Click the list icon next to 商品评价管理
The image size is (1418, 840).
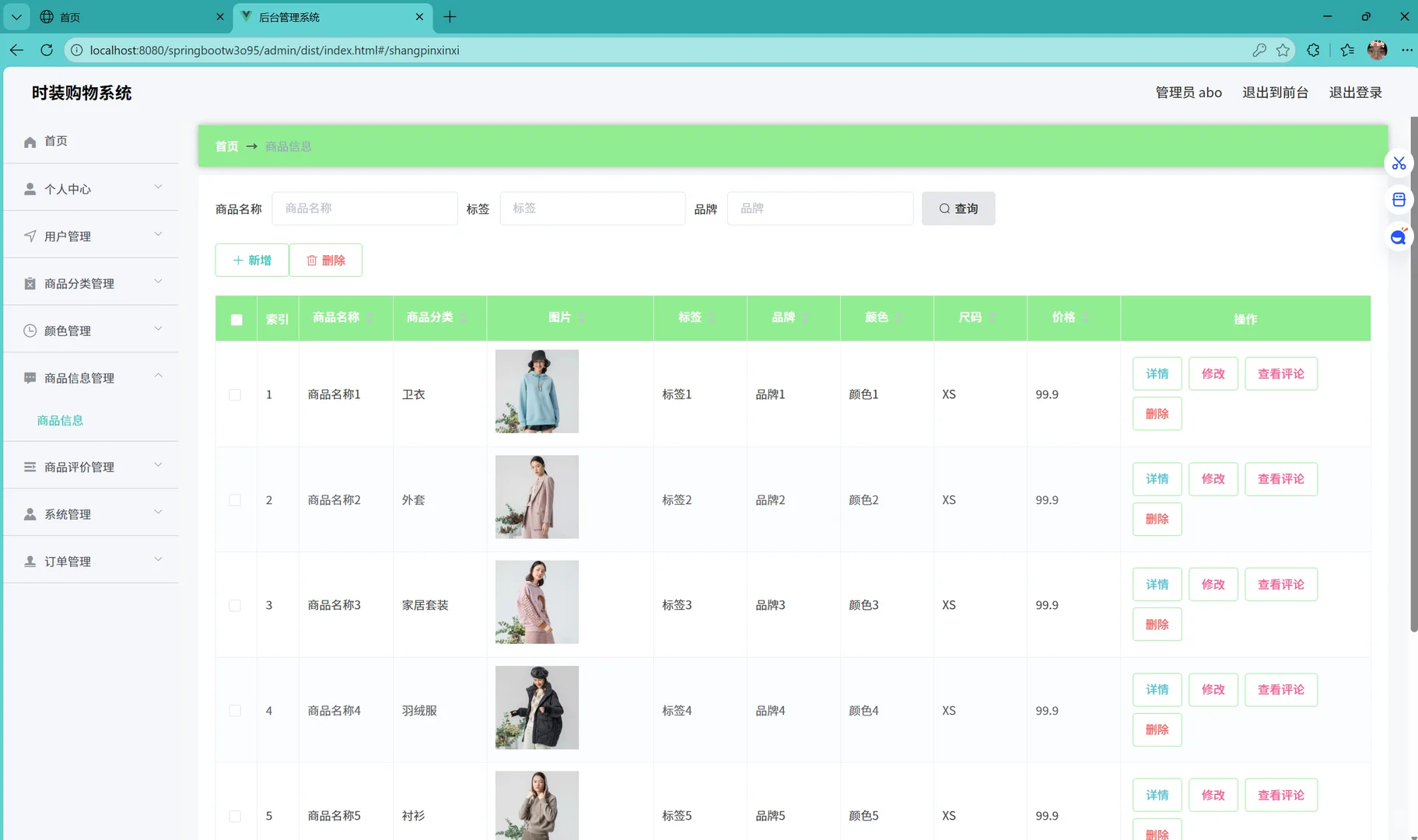(30, 467)
